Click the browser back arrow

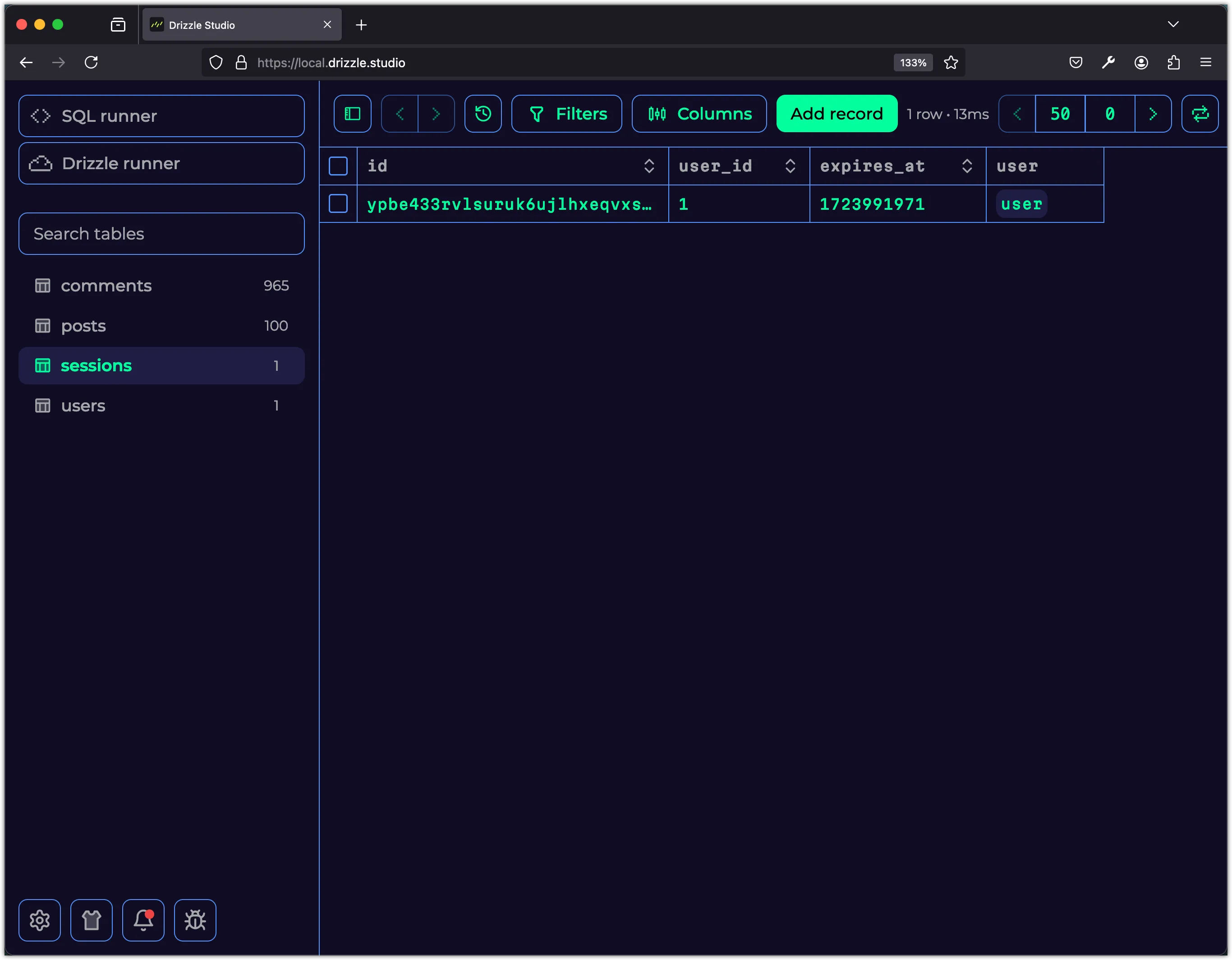[x=27, y=62]
